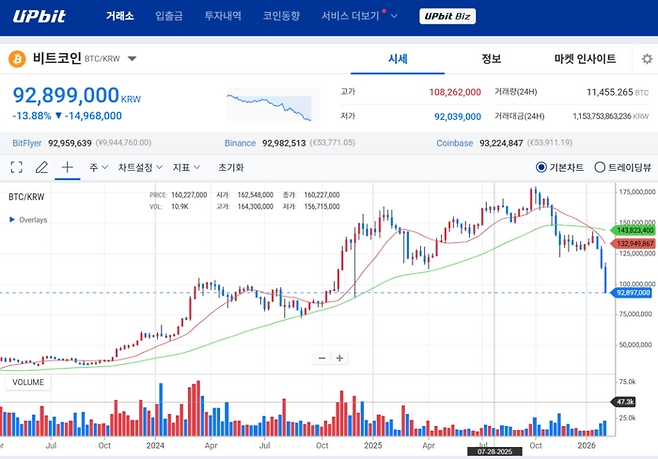The image size is (658, 459).
Task: Open the settings gear icon
Action: [647, 59]
